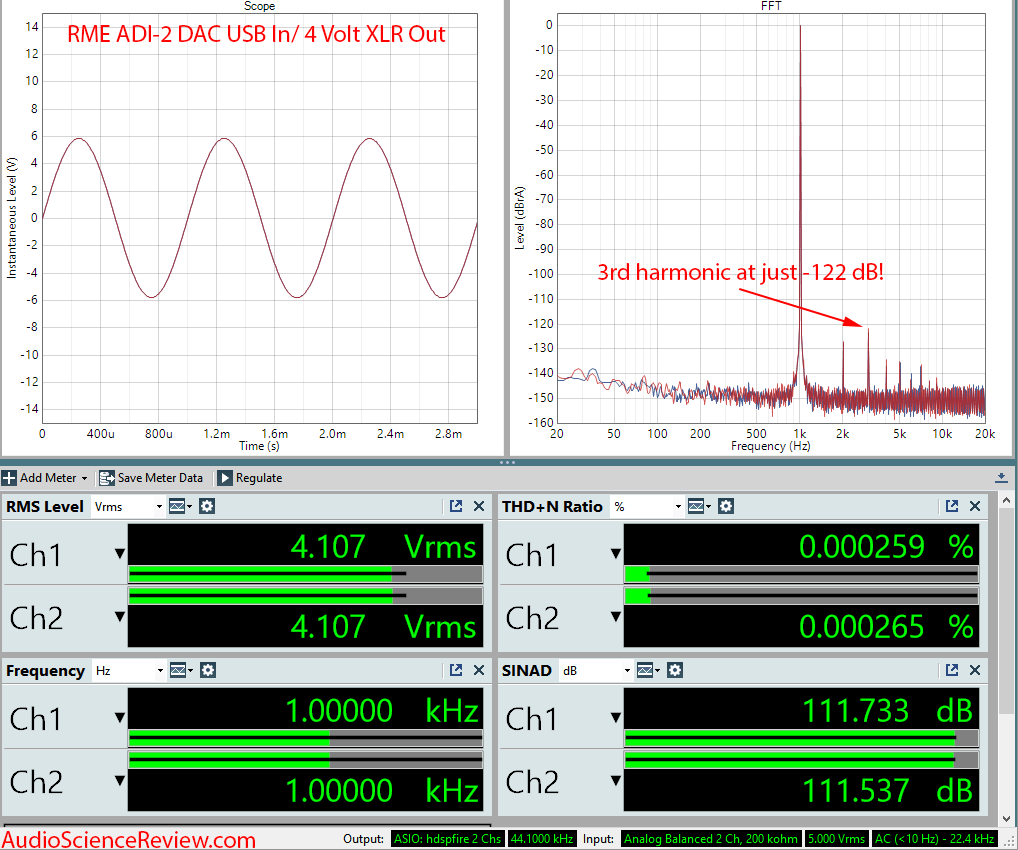Click the Scope sine waveform plot
The image size is (1018, 850).
260,218
